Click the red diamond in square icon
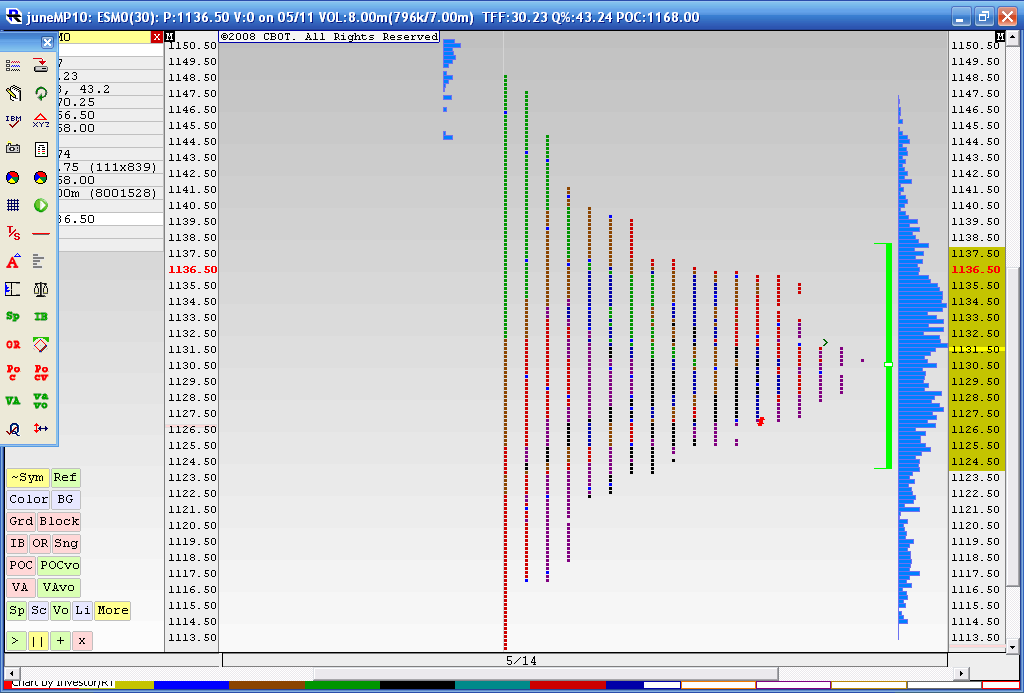 40,344
